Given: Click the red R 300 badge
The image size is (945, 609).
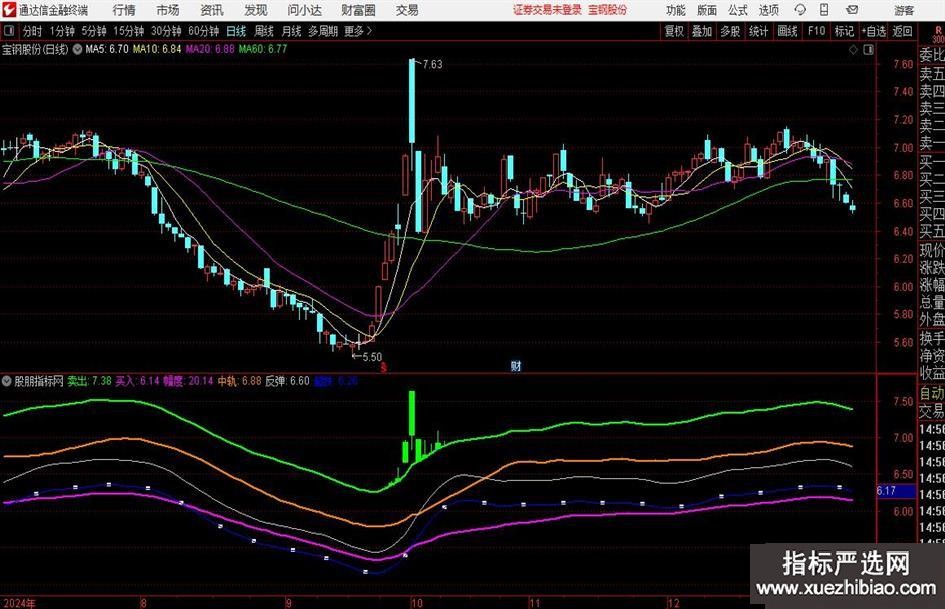Looking at the screenshot, I should pos(938,34).
